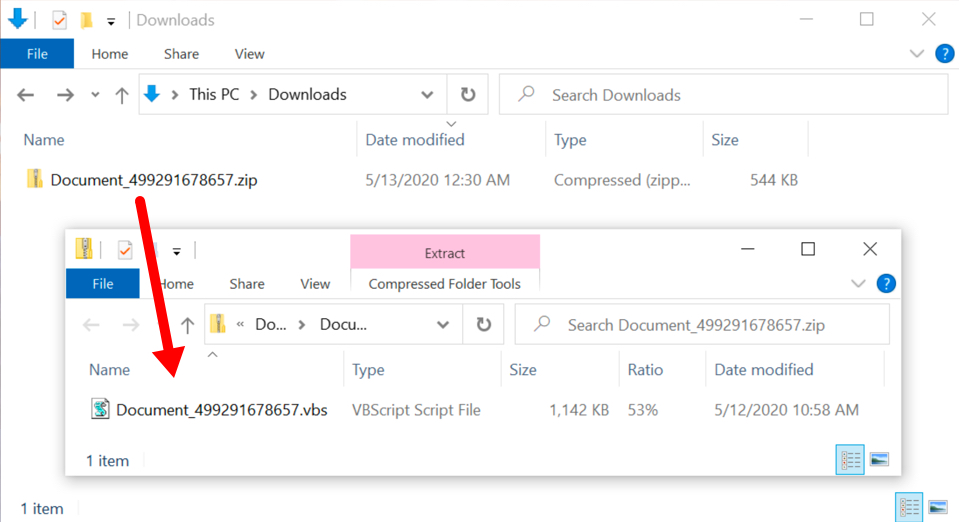Image resolution: width=959 pixels, height=522 pixels.
Task: Switch Downloads window to large icons view
Action: [x=938, y=507]
